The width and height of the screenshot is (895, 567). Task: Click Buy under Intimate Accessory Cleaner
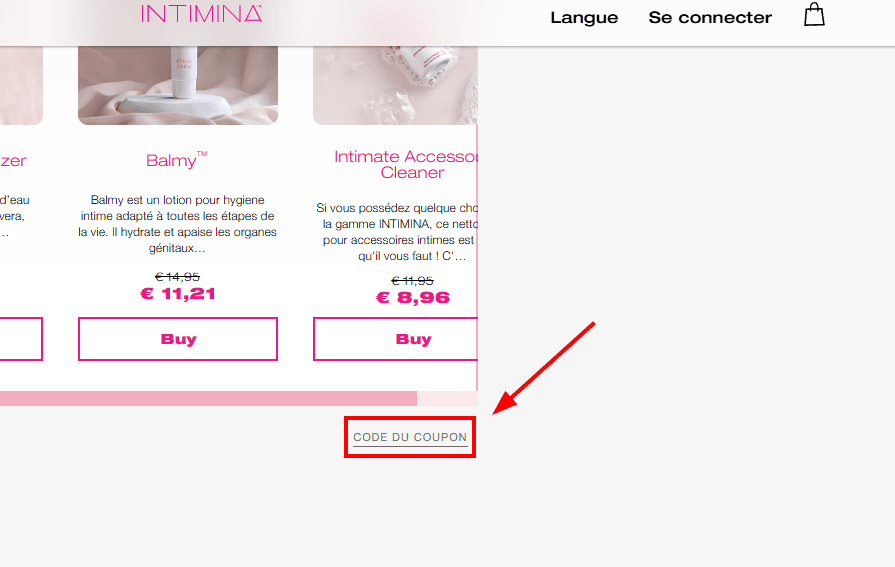(395, 339)
